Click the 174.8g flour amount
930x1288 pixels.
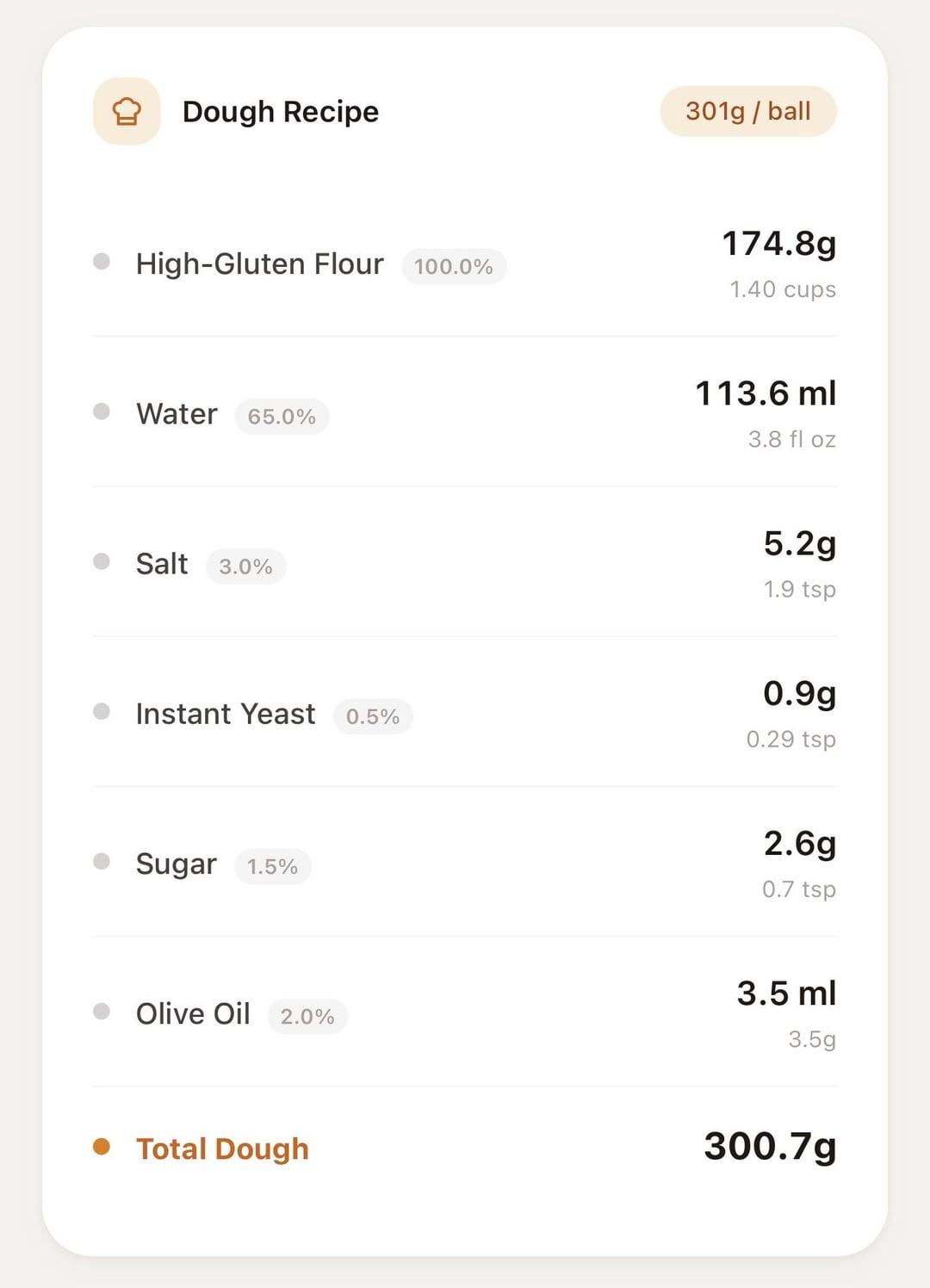pyautogui.click(x=778, y=244)
